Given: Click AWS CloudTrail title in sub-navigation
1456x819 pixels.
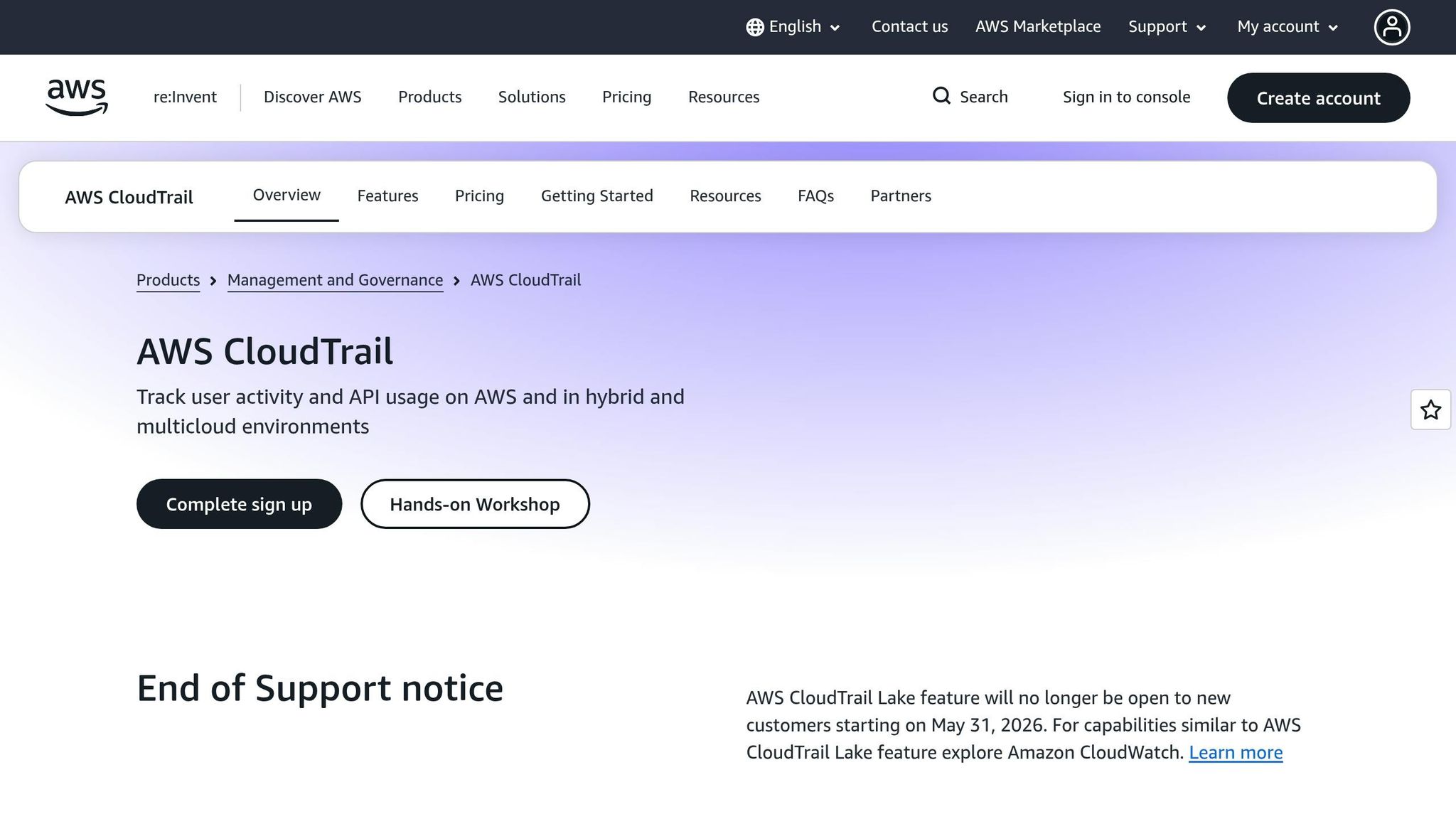Looking at the screenshot, I should 129,198.
